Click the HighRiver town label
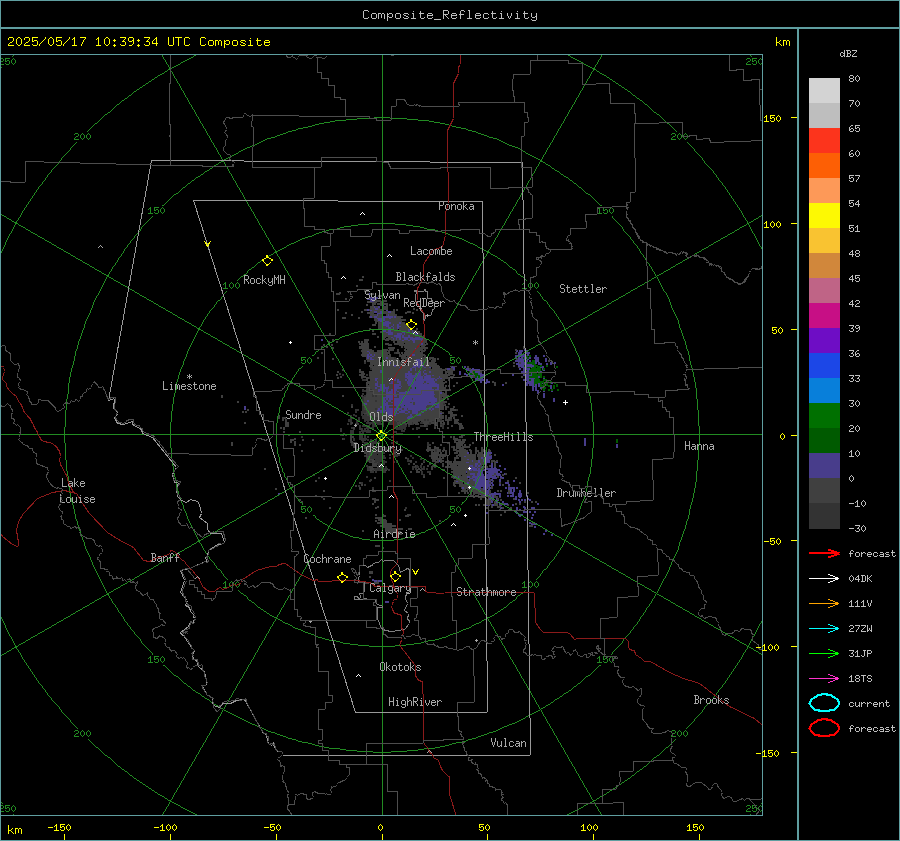This screenshot has width=900, height=841. [415, 702]
